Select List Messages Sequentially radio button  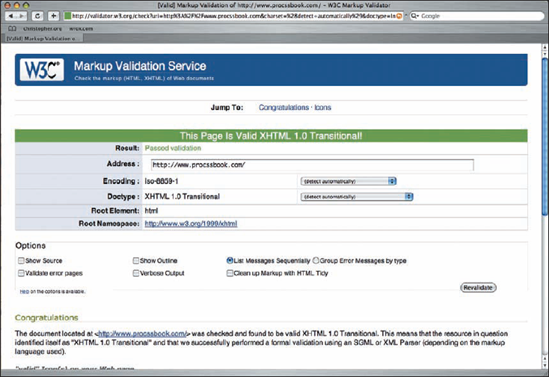tap(230, 260)
